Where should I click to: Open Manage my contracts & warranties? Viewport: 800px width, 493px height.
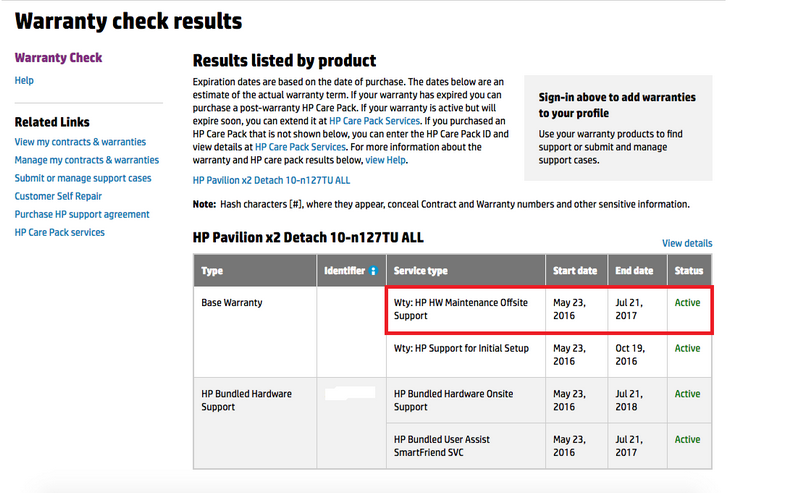click(x=86, y=160)
